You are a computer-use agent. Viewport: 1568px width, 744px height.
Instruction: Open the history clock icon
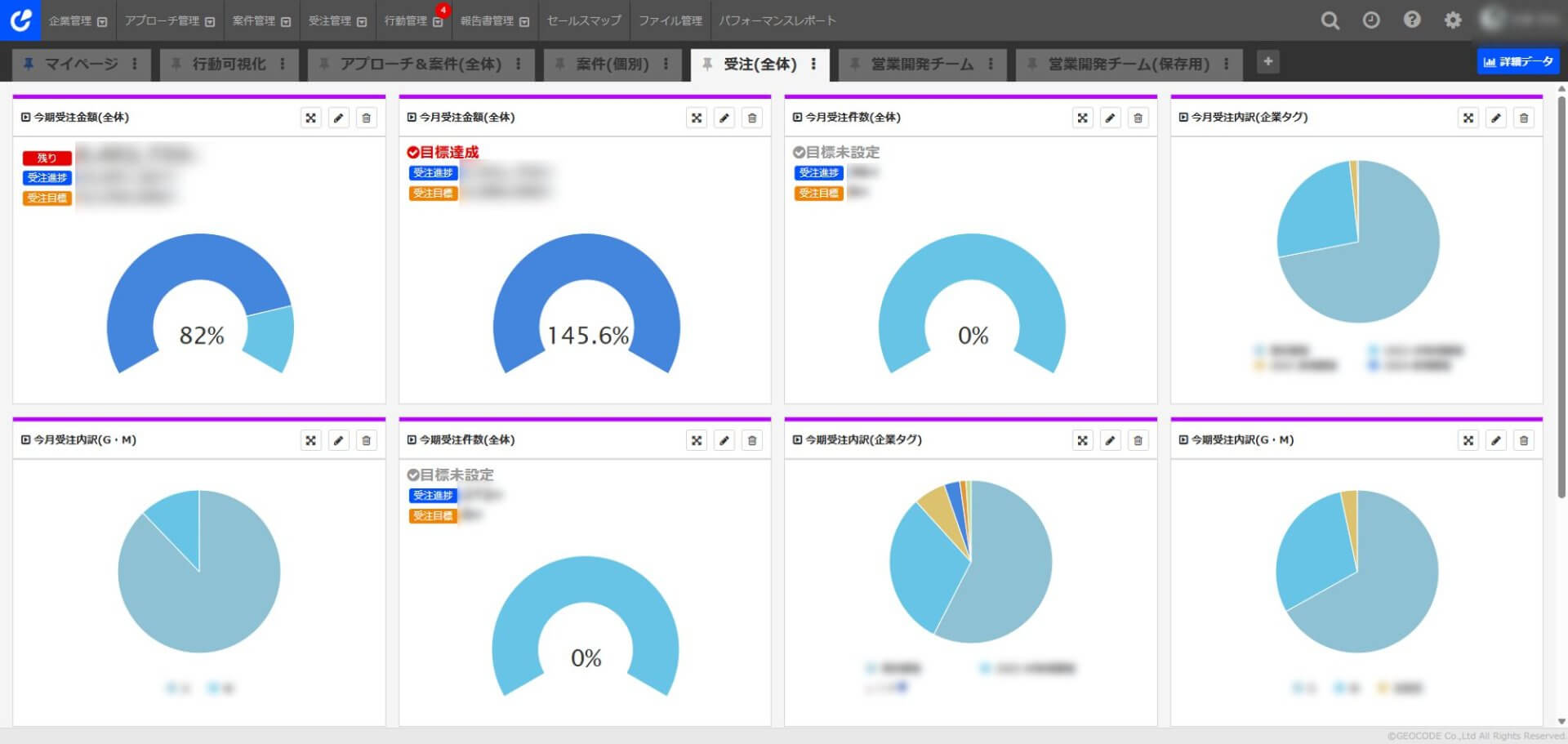click(1371, 21)
